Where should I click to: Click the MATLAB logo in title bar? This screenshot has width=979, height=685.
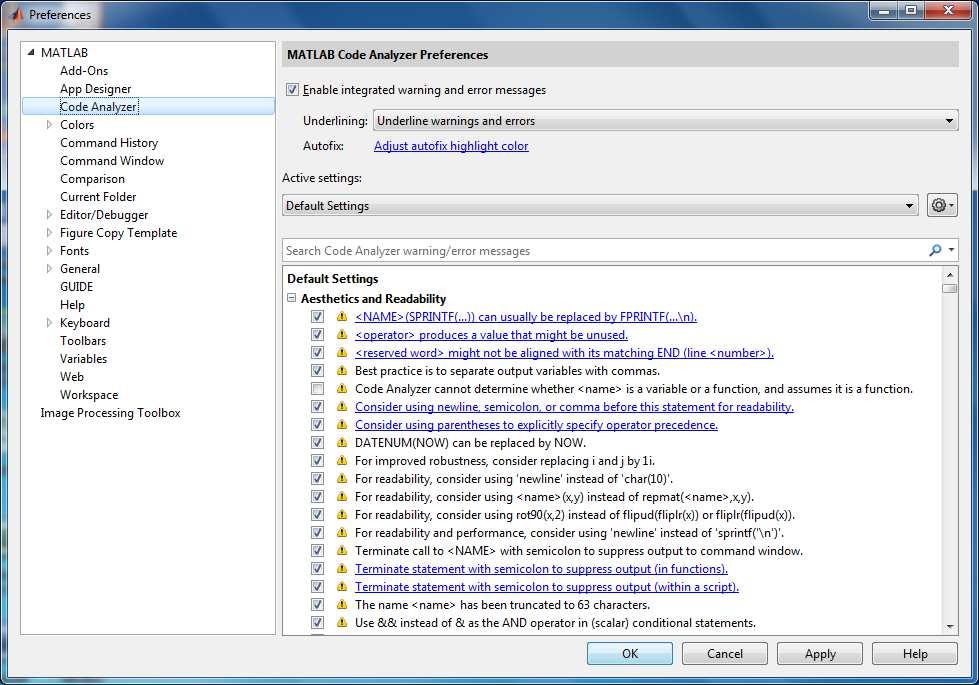(16, 14)
